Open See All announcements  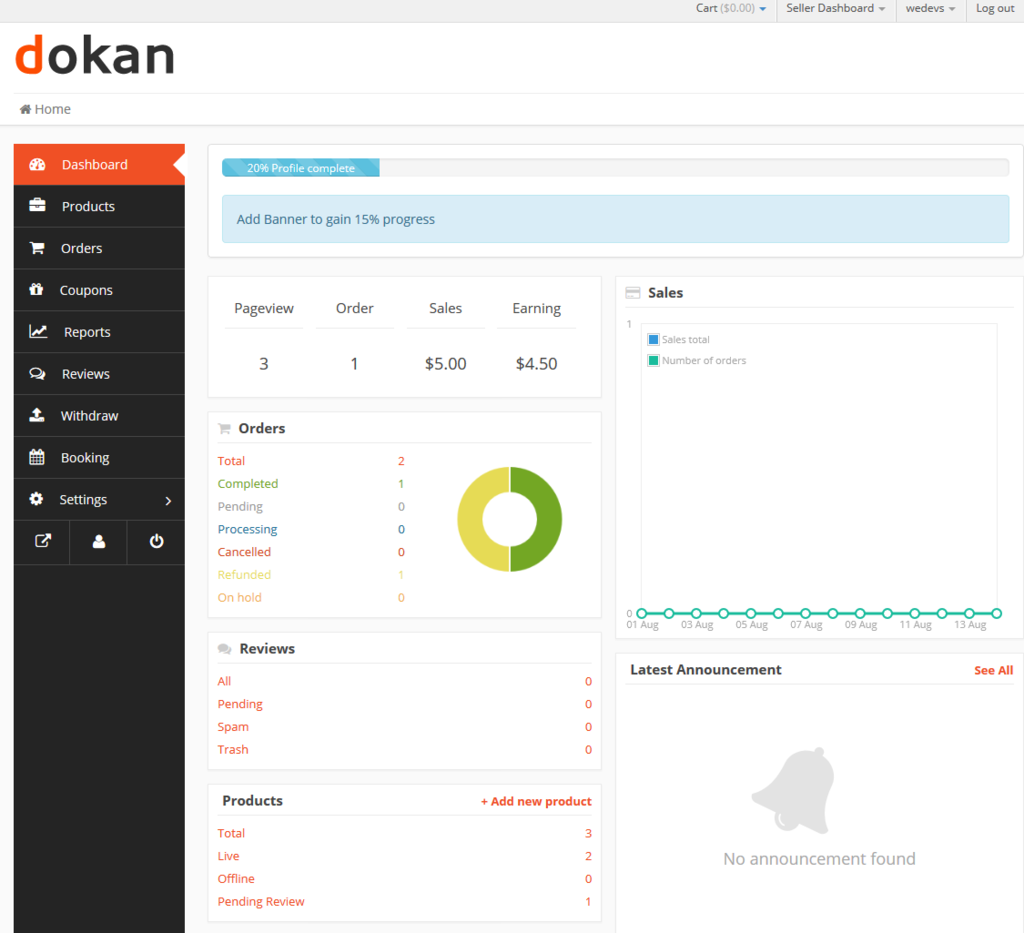click(993, 670)
